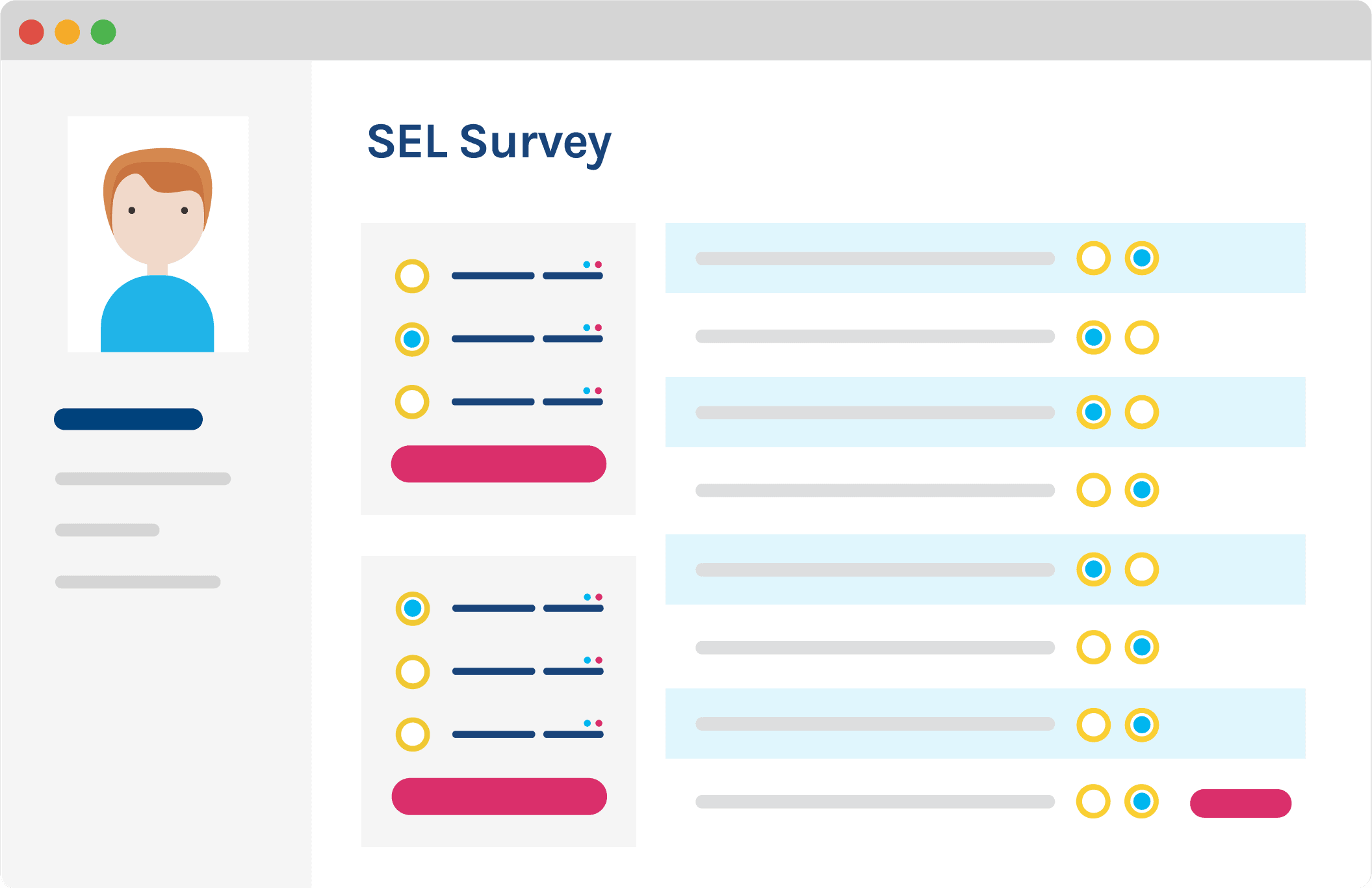Choose right radio in third survey row
This screenshot has height=888, width=1372.
click(x=1142, y=412)
